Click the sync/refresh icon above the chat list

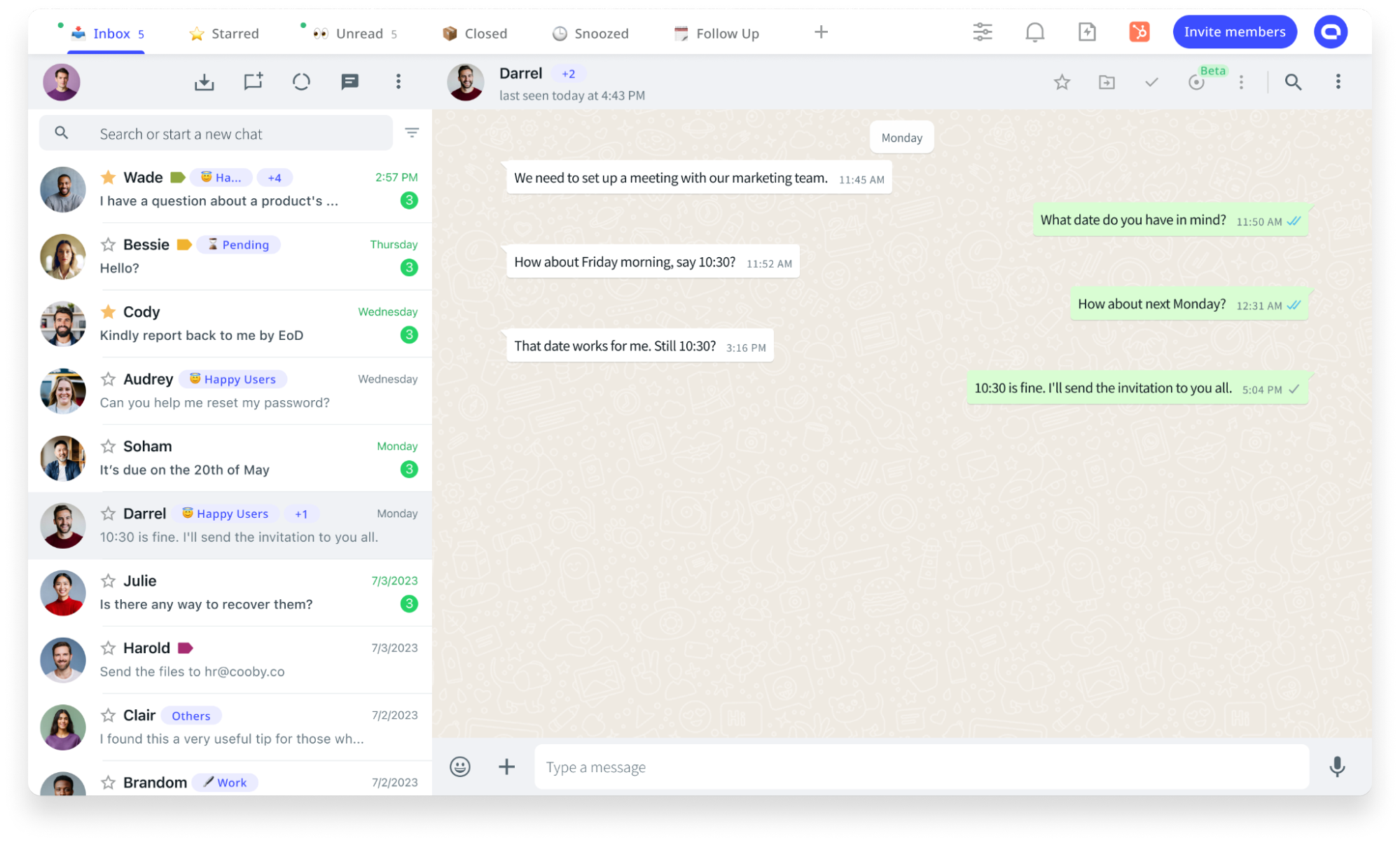(301, 81)
